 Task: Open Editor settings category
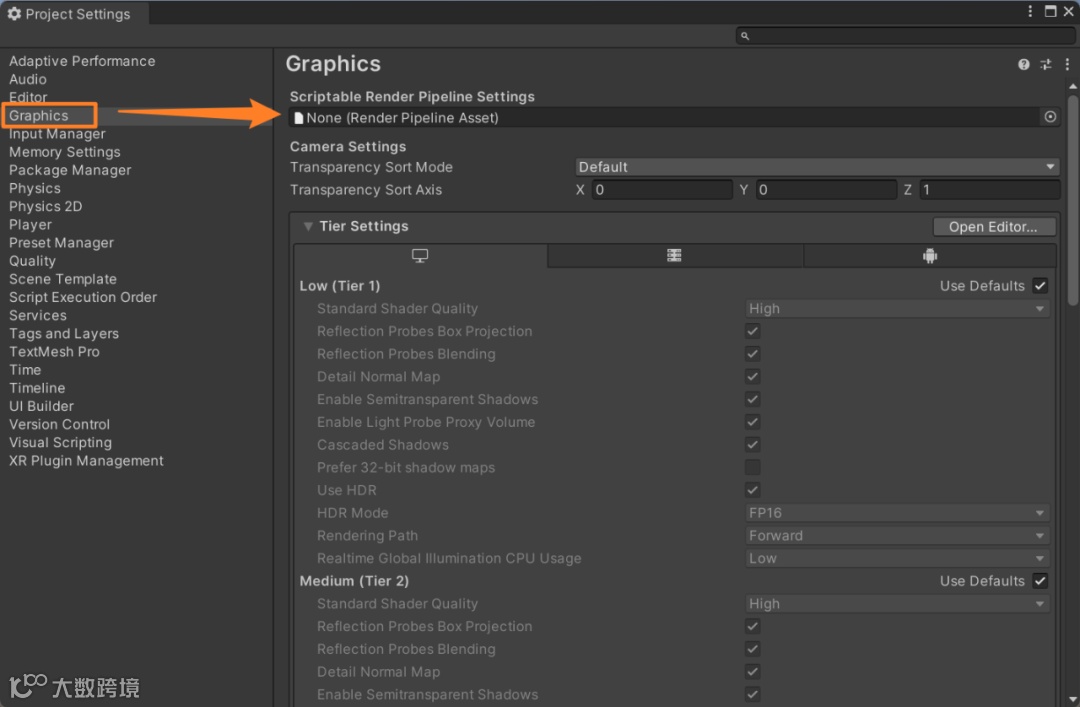(28, 97)
